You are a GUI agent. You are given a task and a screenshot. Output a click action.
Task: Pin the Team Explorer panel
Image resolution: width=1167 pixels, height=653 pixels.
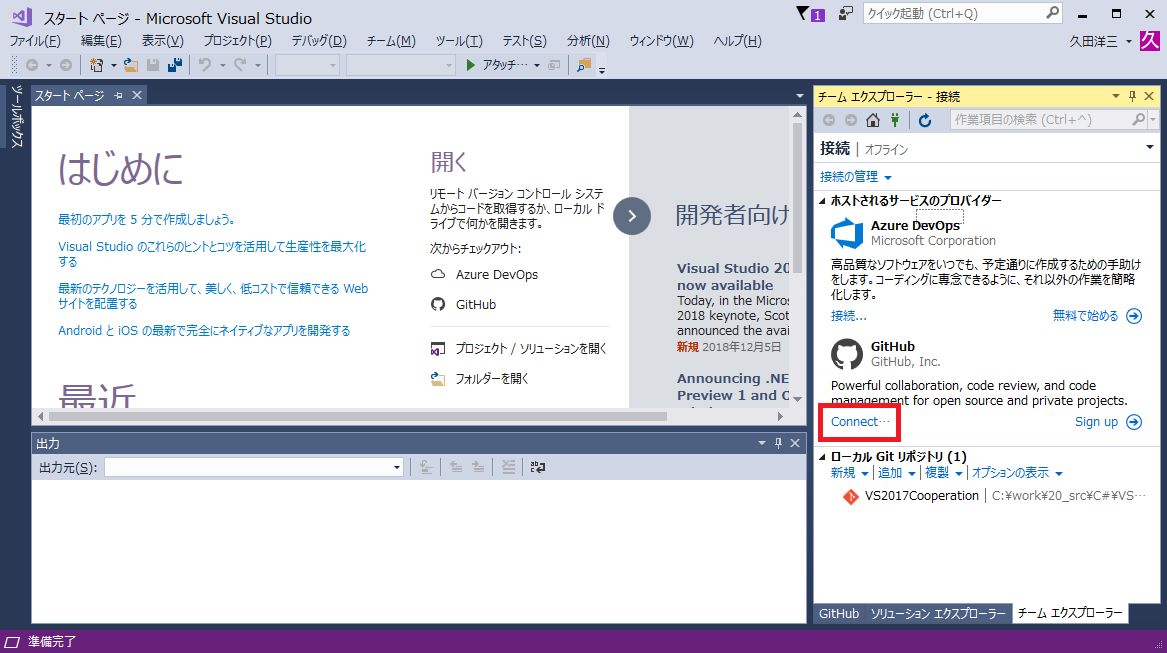1131,96
